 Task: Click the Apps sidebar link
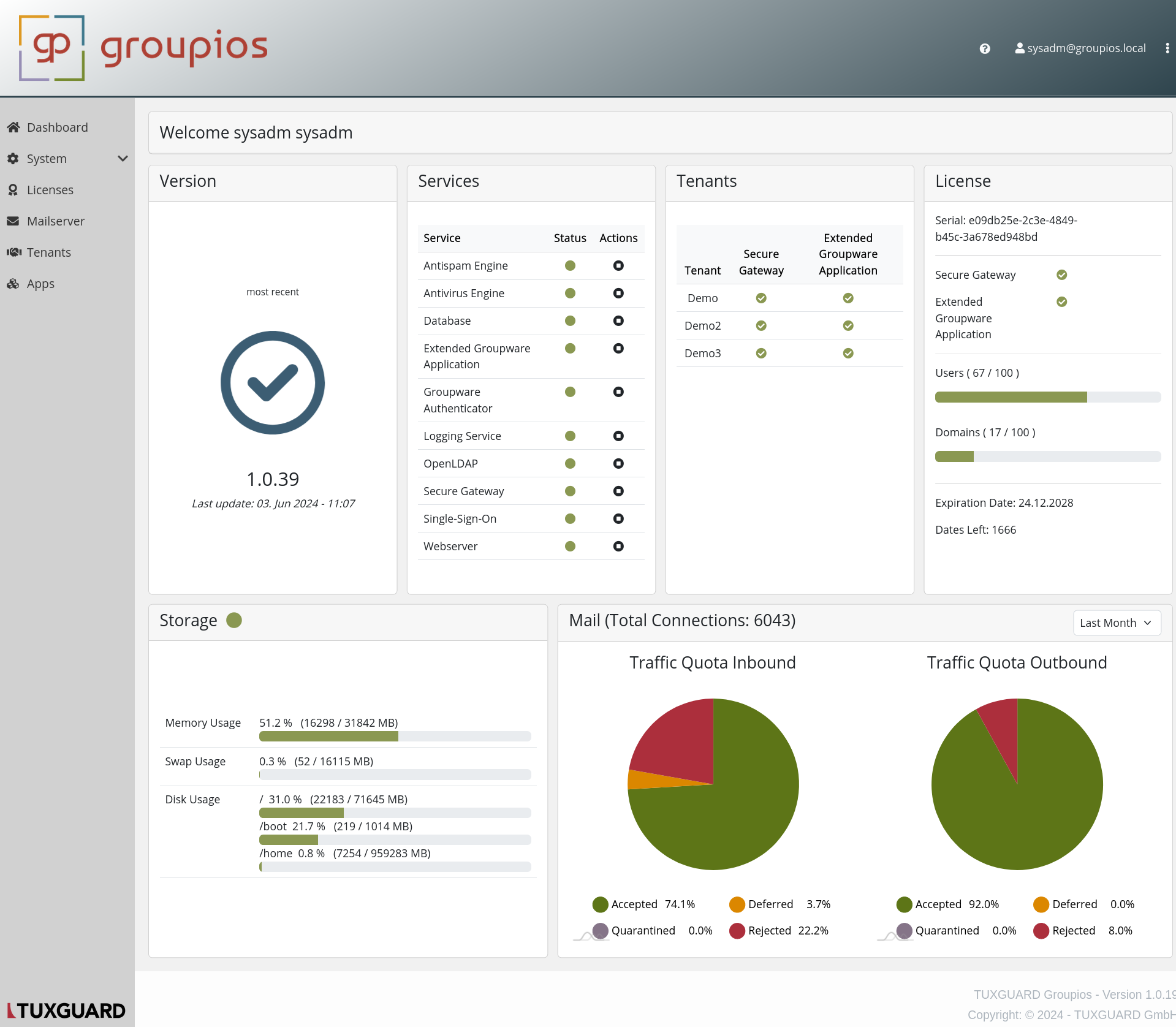coord(40,284)
